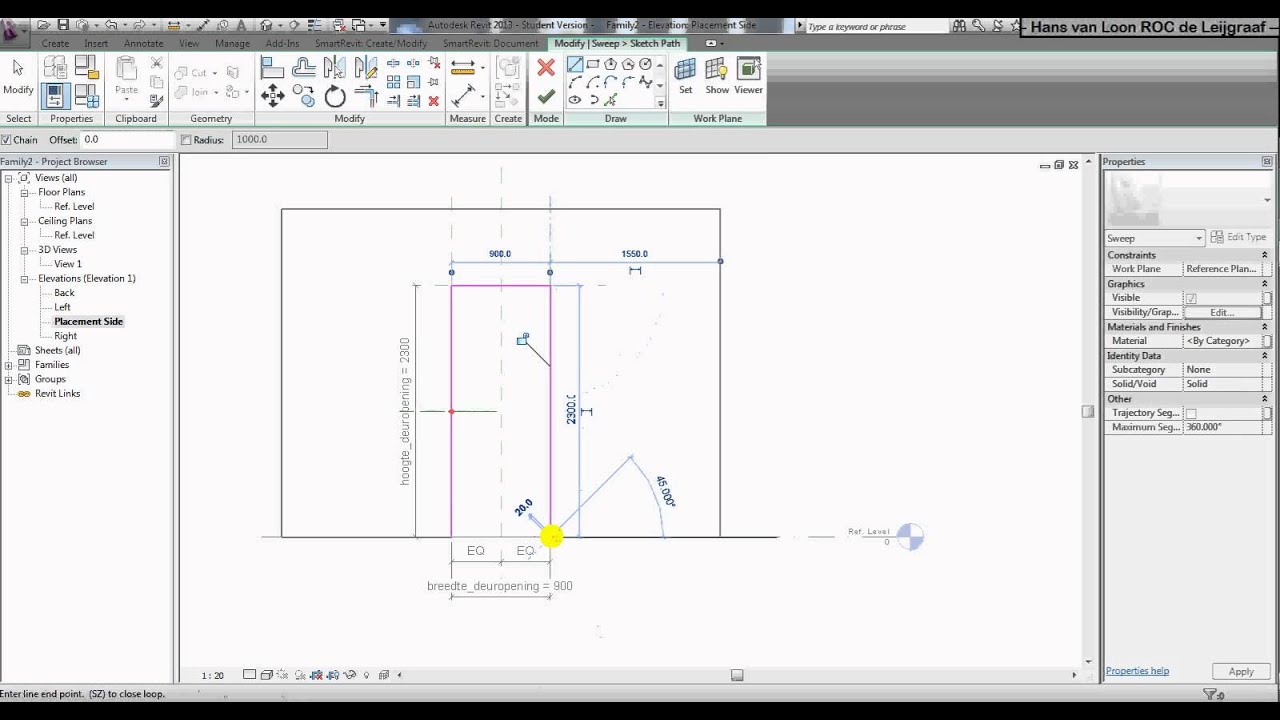The width and height of the screenshot is (1280, 720).
Task: Click the 1 : 20 view scale
Action: click(x=213, y=676)
